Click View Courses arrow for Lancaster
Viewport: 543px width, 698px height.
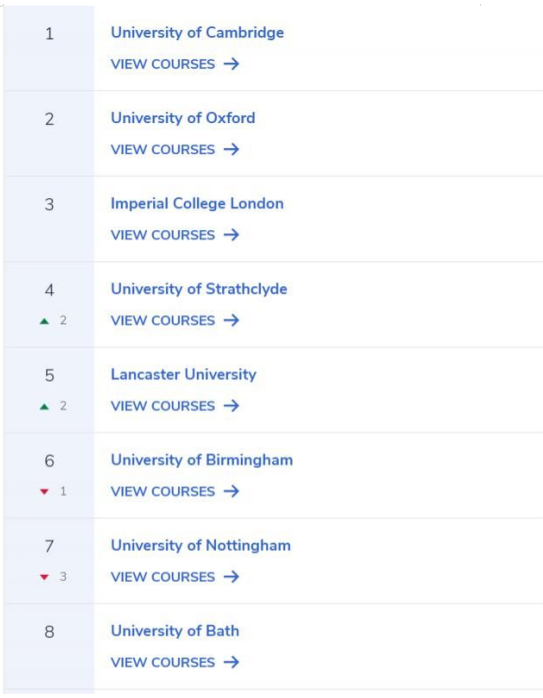pyautogui.click(x=231, y=406)
